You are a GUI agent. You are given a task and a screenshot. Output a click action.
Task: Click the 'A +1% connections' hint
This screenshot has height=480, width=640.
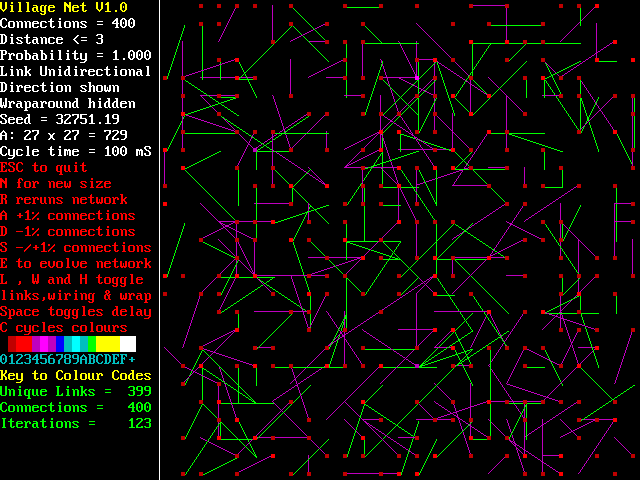click(x=68, y=215)
